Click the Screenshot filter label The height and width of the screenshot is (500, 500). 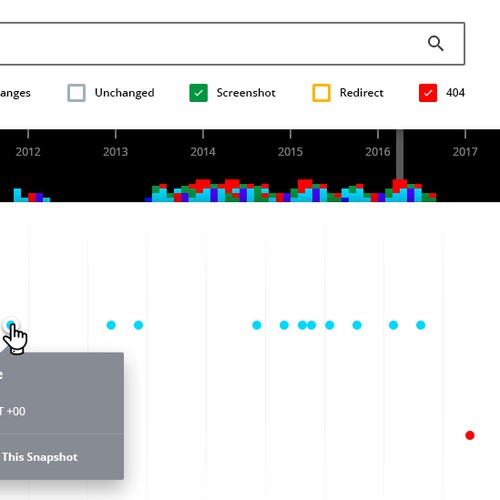(246, 93)
